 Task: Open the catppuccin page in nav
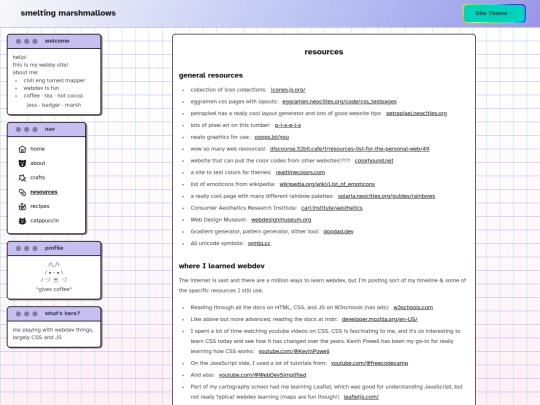point(44,220)
